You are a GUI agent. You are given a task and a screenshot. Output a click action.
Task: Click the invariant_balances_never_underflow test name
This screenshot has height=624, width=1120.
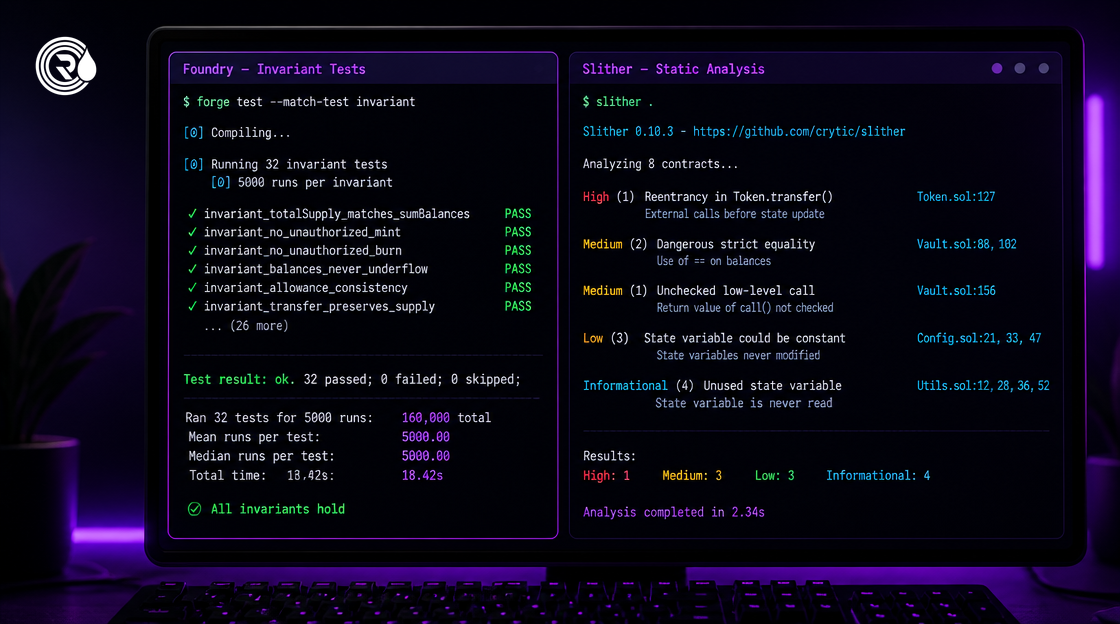click(316, 270)
